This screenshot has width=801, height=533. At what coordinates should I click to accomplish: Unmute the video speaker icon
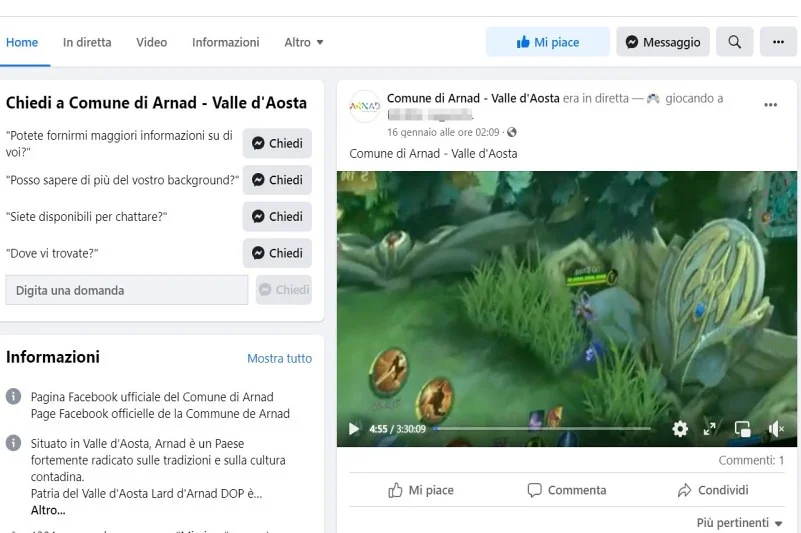tap(776, 429)
